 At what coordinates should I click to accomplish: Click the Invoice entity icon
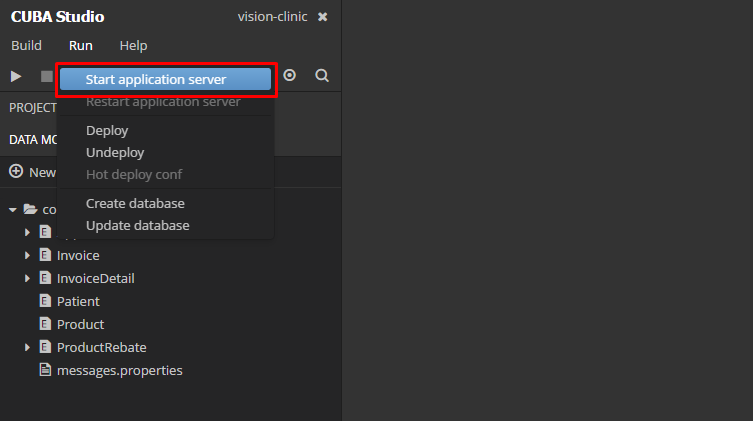pos(45,255)
